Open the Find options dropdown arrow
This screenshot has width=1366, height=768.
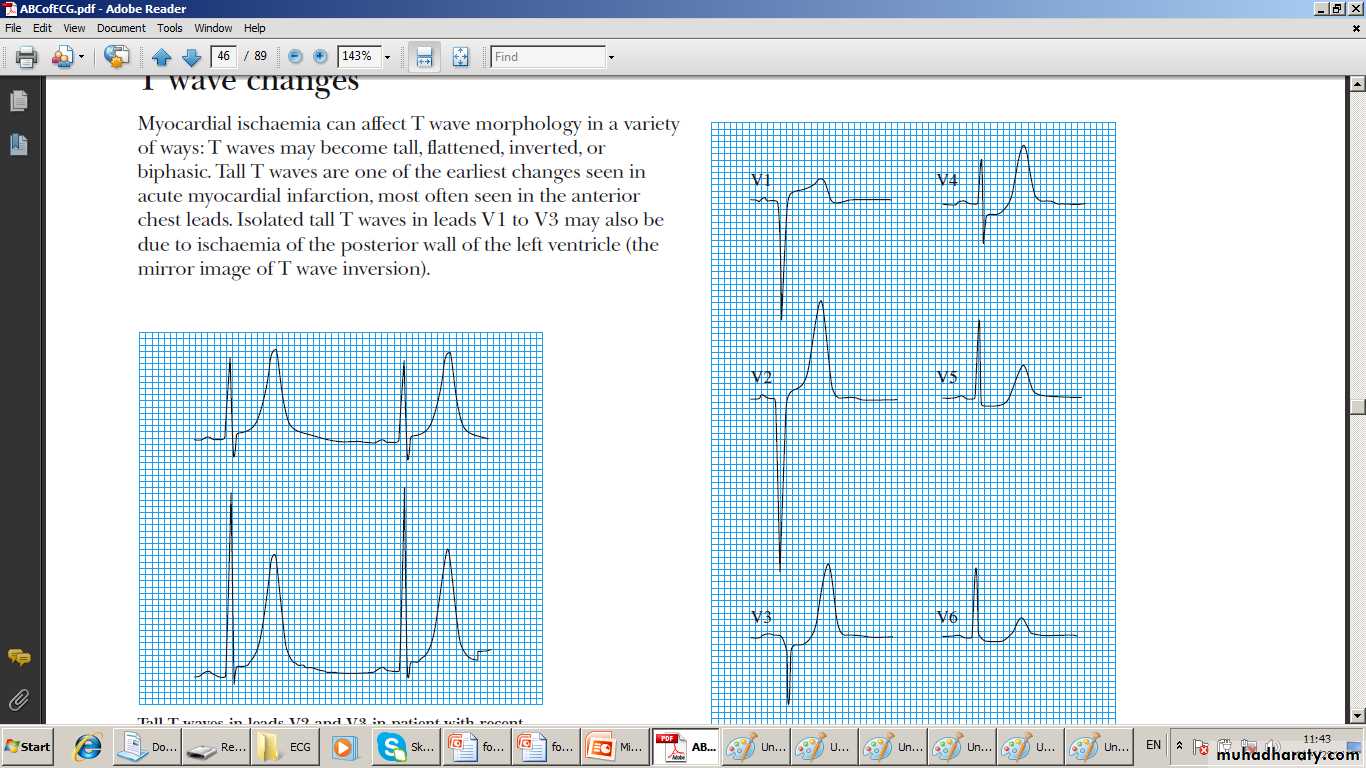click(x=611, y=58)
